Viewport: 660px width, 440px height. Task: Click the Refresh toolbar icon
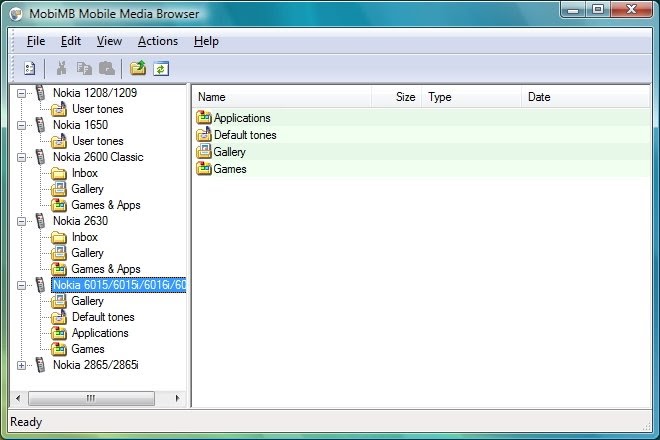tap(161, 69)
